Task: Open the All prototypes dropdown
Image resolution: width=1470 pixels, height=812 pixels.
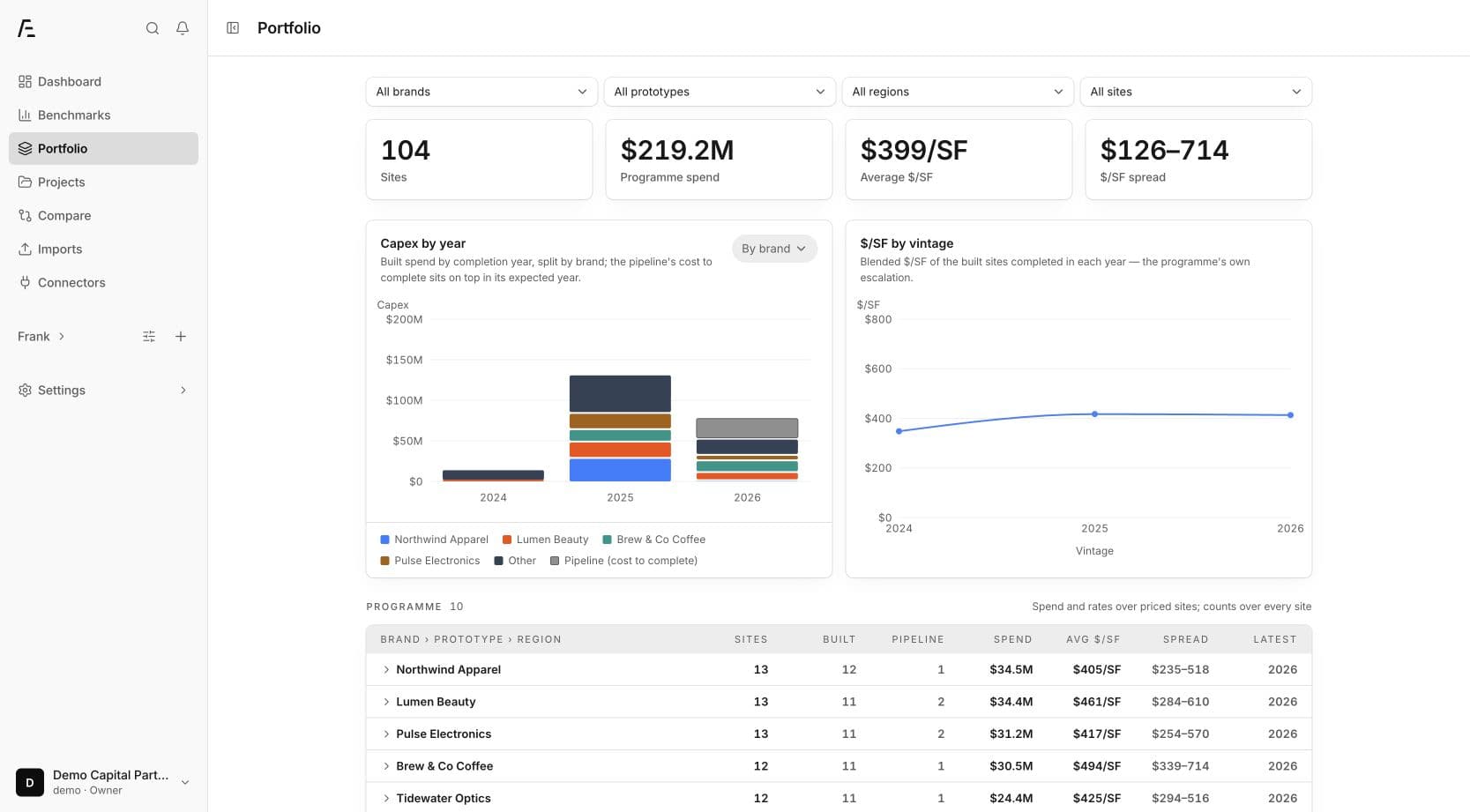Action: pos(720,92)
